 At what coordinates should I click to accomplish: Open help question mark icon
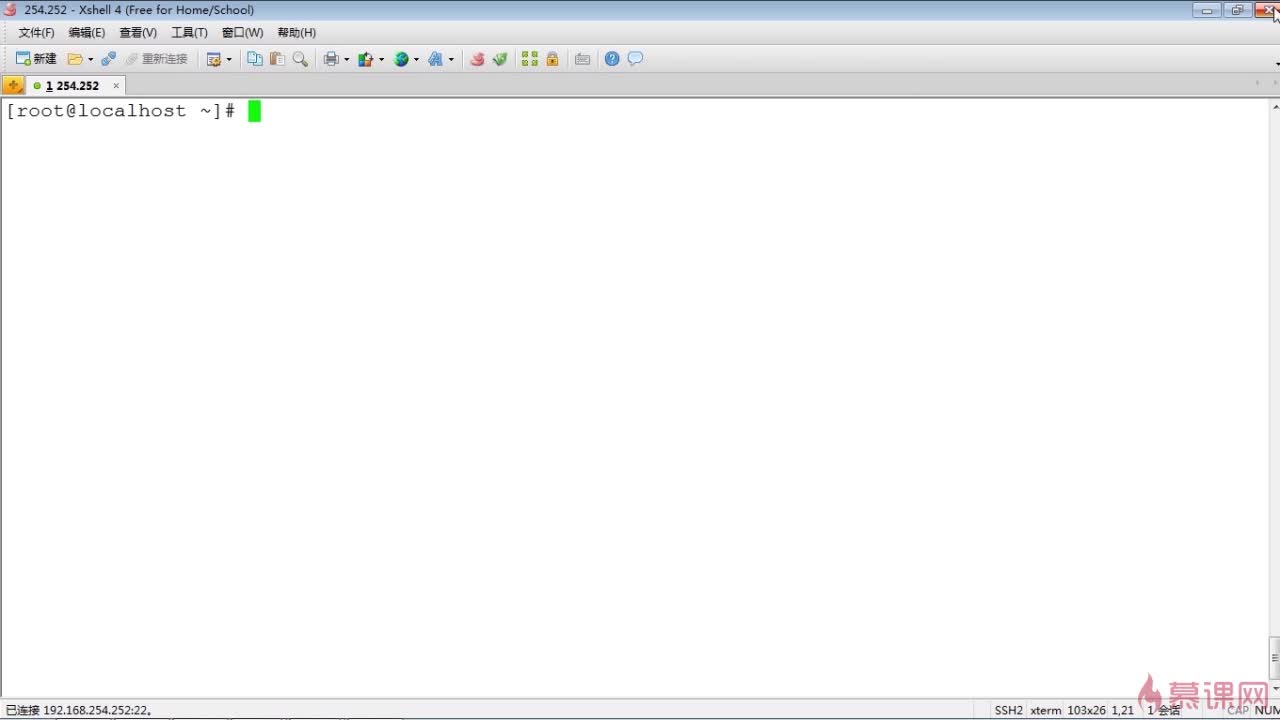(x=612, y=59)
